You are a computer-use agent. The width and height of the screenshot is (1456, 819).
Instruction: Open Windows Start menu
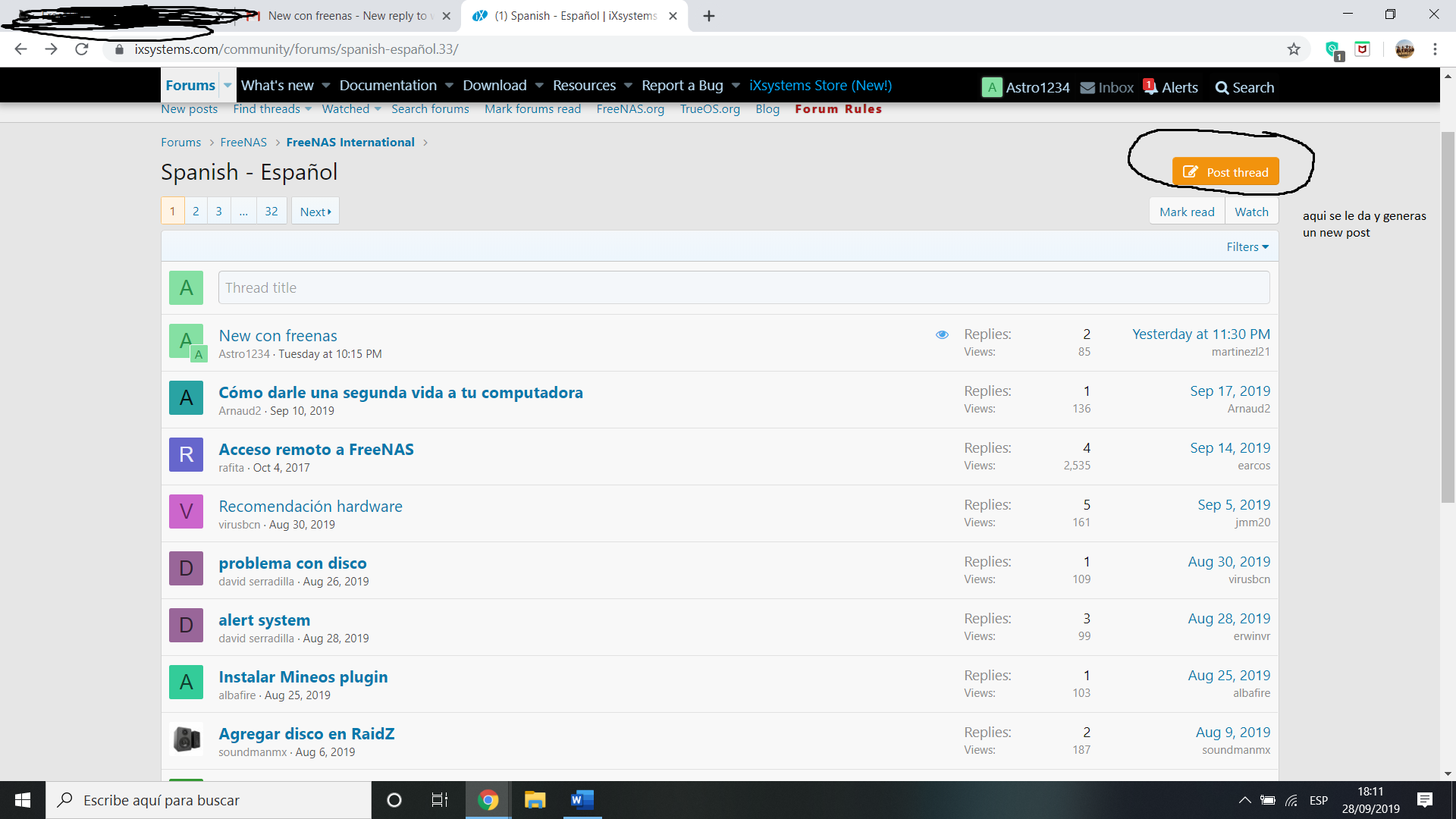tap(23, 800)
